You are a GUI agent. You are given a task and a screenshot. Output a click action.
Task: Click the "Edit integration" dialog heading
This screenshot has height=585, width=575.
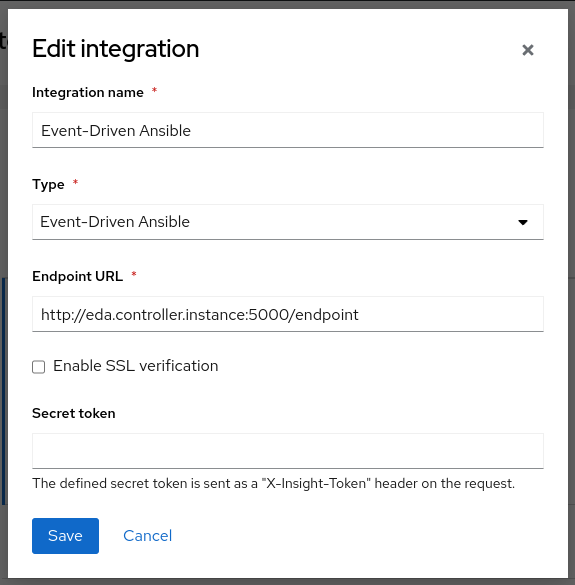tap(116, 49)
